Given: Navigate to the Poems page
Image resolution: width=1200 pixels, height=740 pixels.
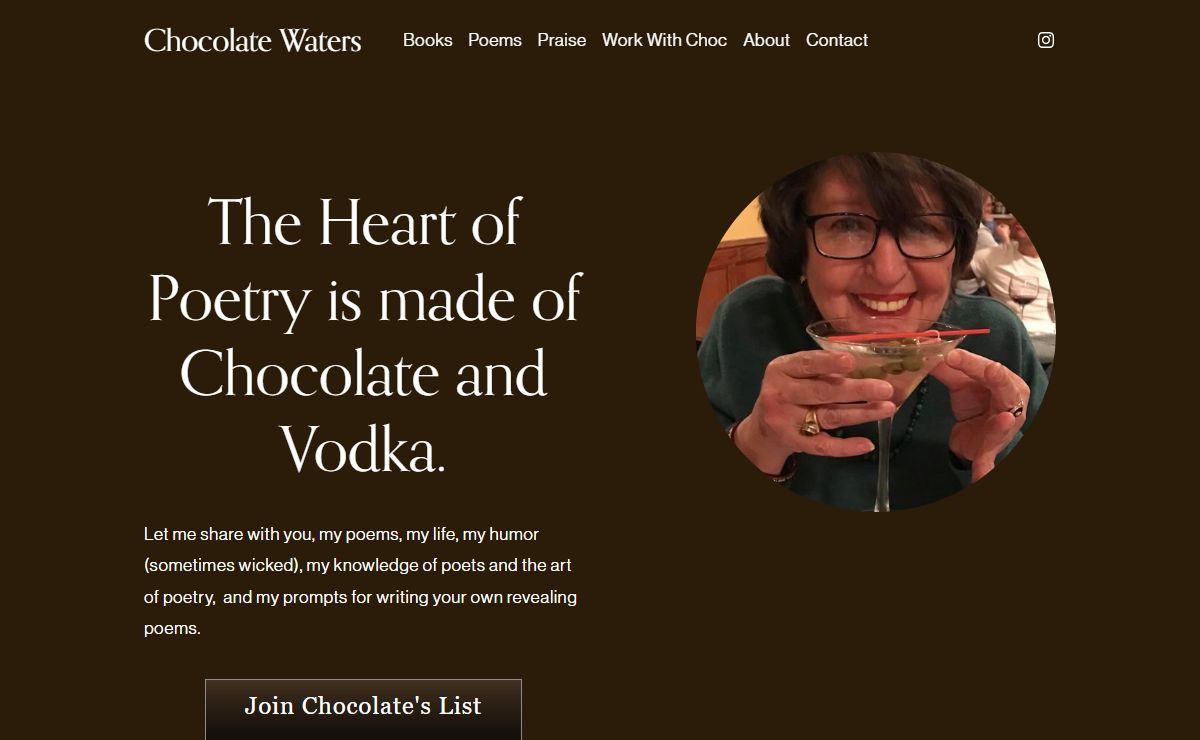Looking at the screenshot, I should pyautogui.click(x=495, y=40).
